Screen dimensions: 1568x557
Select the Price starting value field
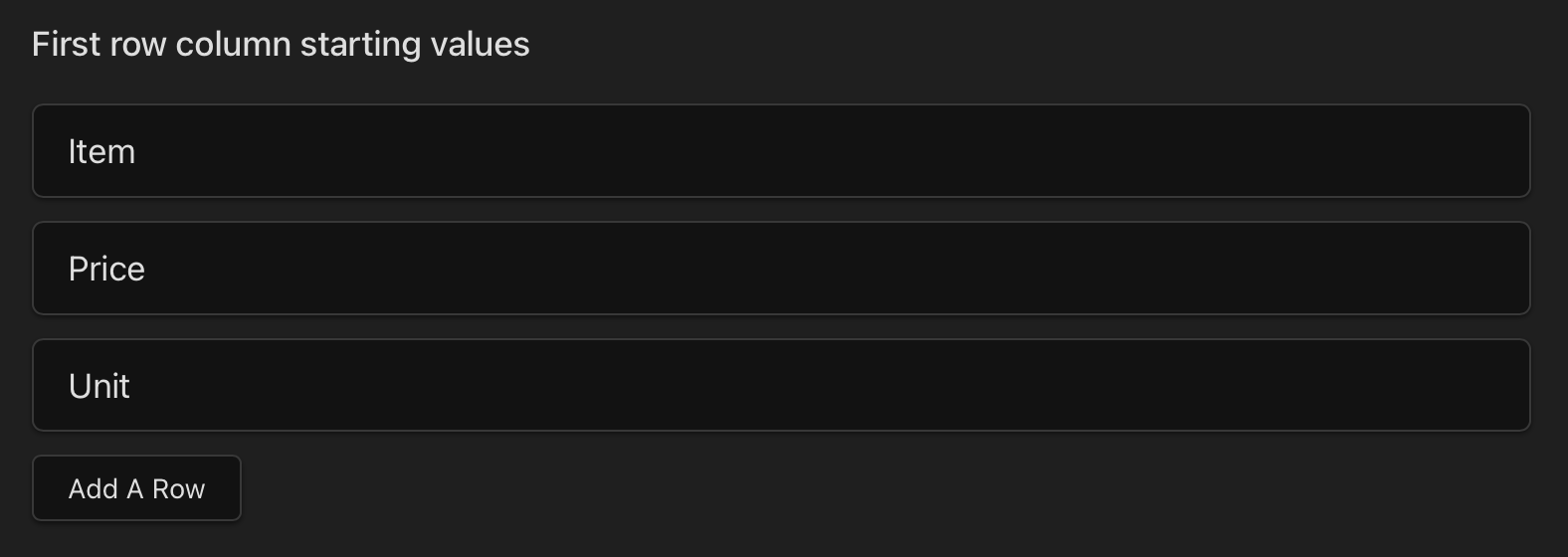[x=781, y=269]
